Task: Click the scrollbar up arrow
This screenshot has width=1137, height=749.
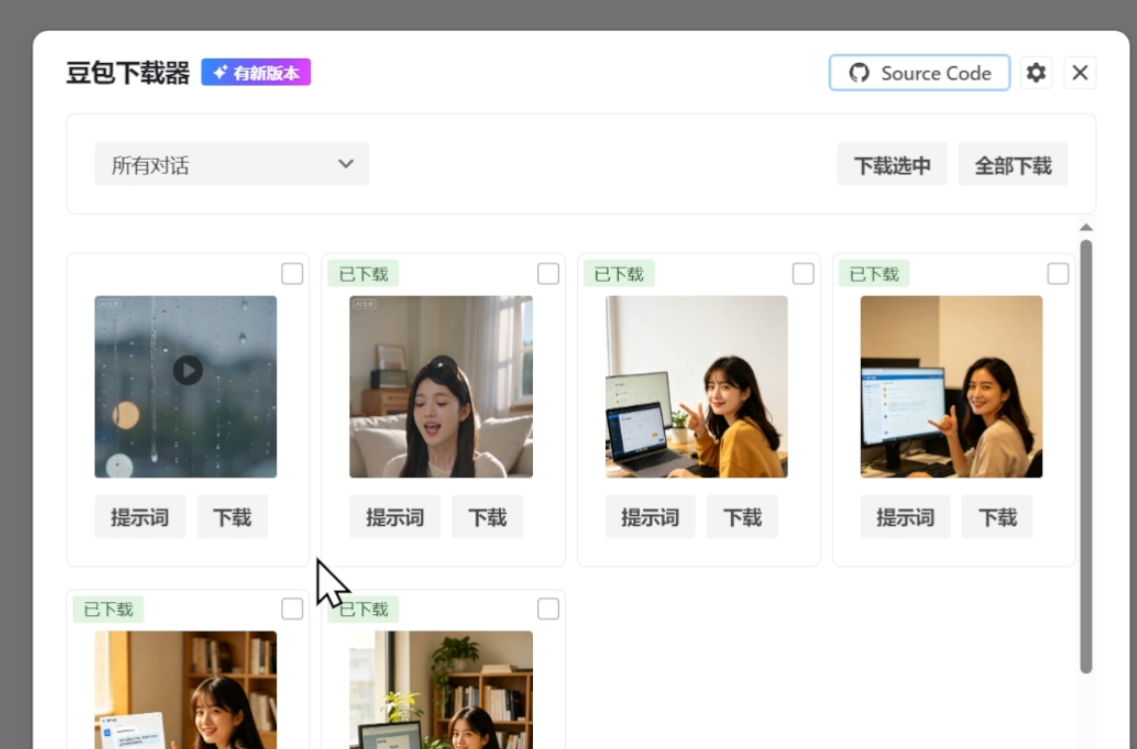Action: [x=1086, y=228]
